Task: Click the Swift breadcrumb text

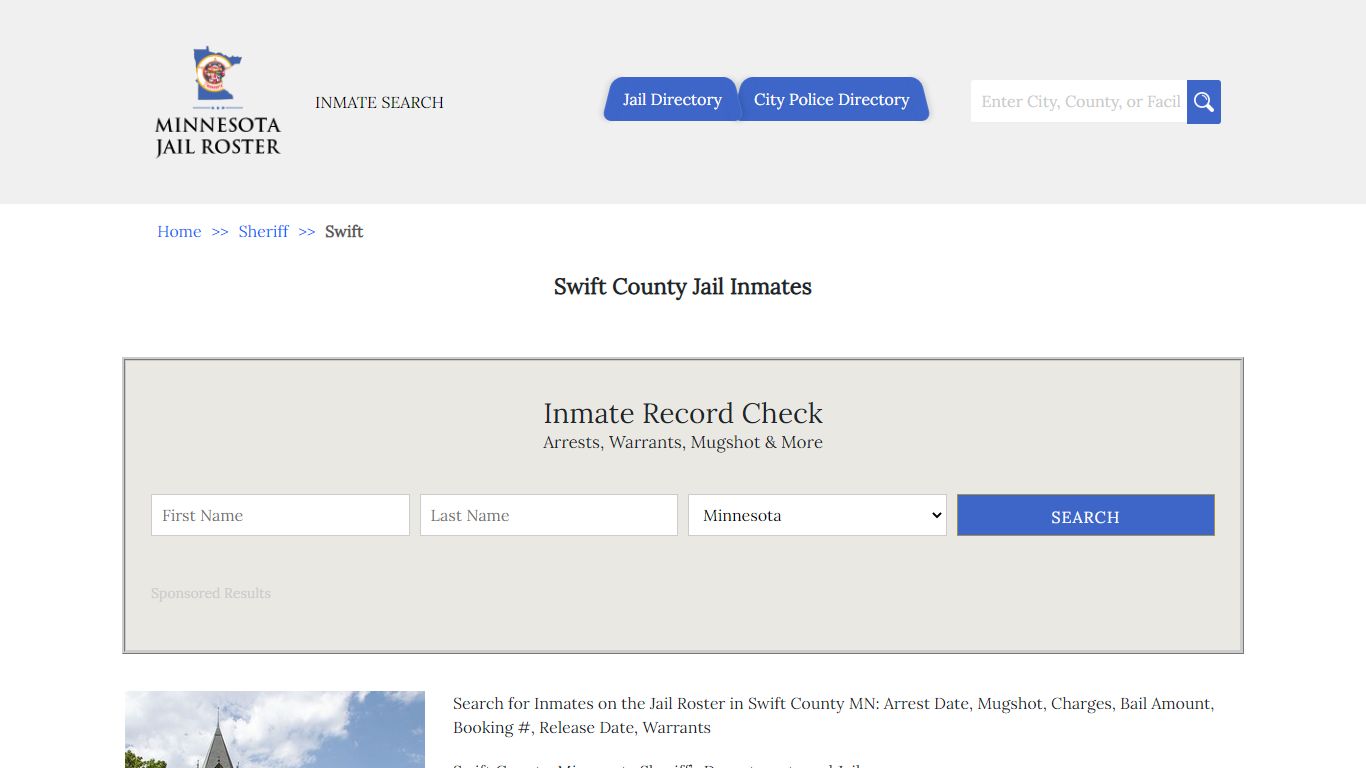Action: pos(344,231)
